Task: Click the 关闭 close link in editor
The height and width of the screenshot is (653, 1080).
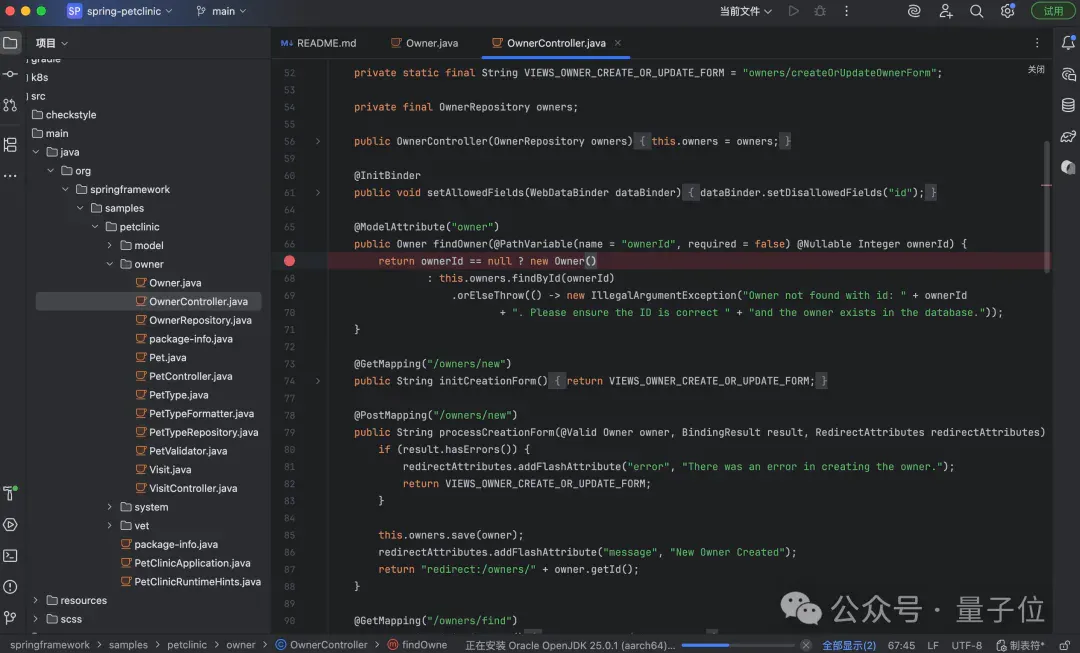Action: (x=1036, y=70)
